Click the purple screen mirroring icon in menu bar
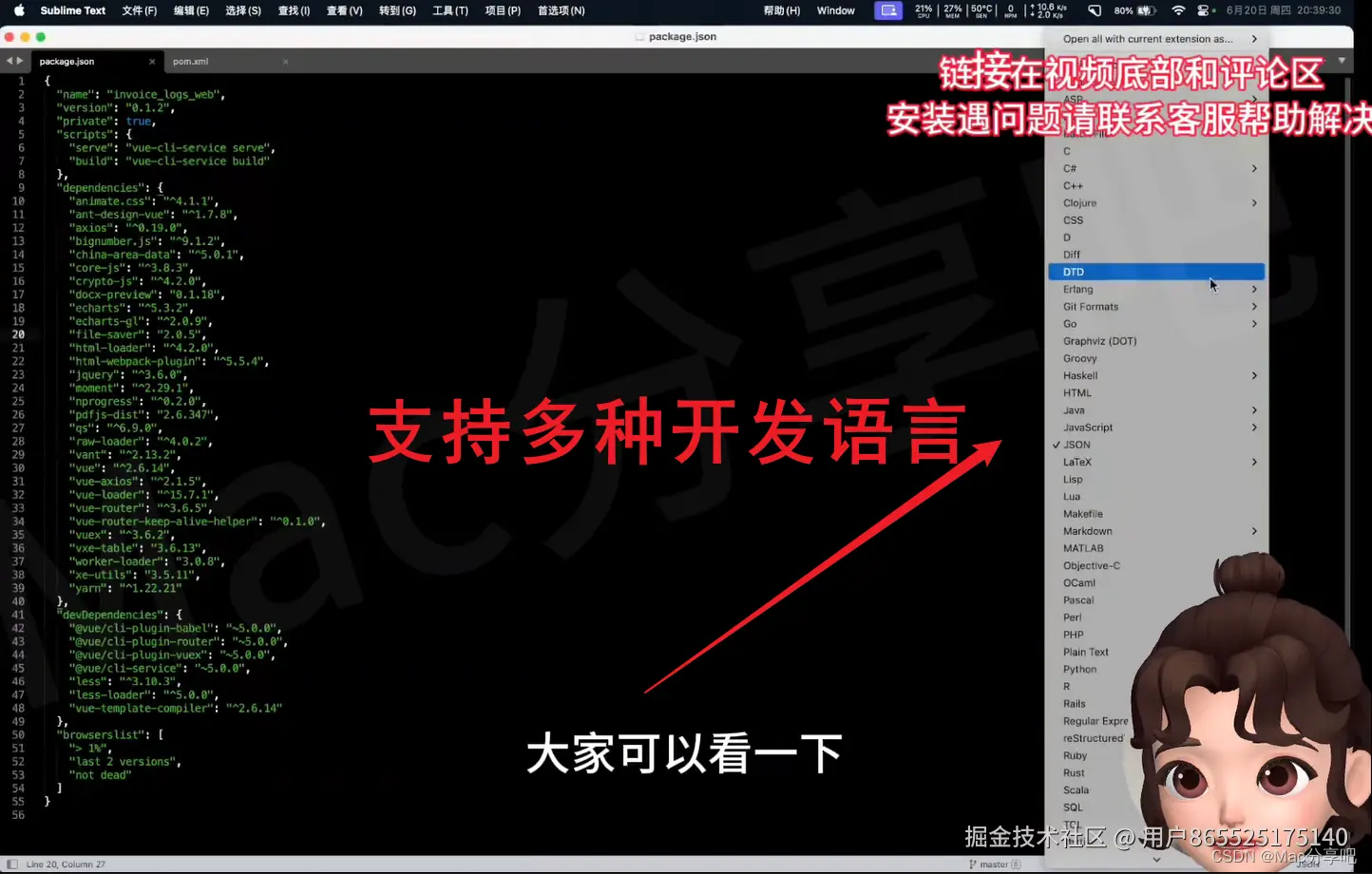The image size is (1372, 874). [x=887, y=10]
